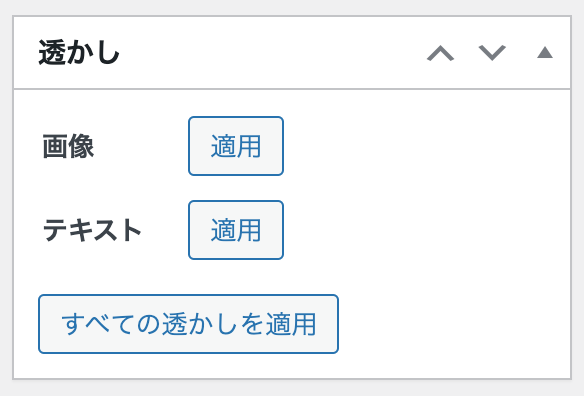Screen dimensions: 584x396
Task: Click the downward chevron icon in header
Action: 492,53
